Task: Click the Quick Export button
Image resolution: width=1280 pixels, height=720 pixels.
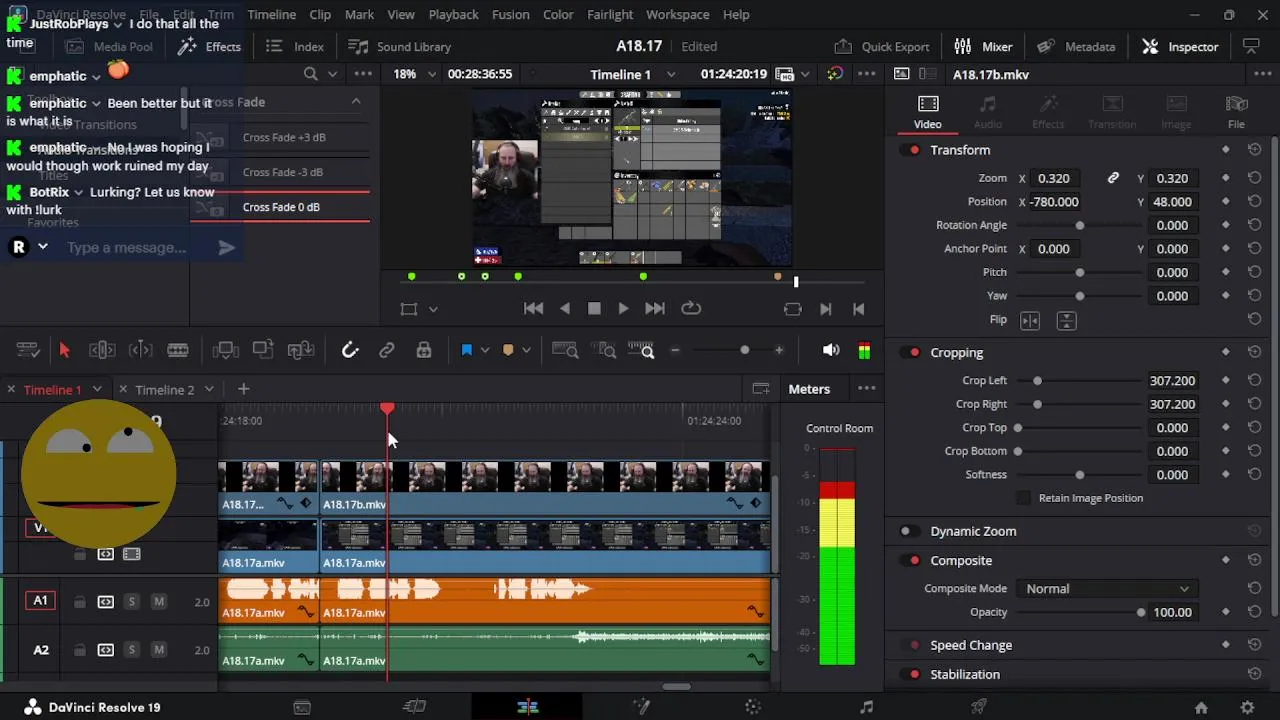Action: pos(882,46)
